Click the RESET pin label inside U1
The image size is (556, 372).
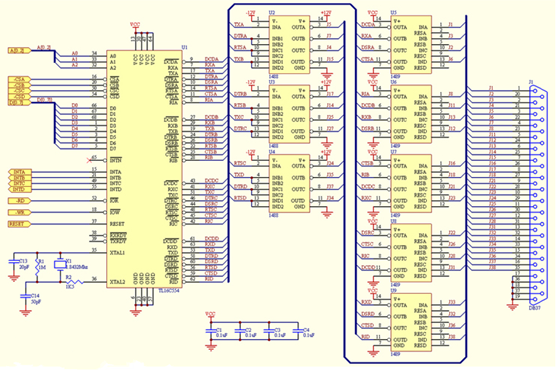coord(117,224)
